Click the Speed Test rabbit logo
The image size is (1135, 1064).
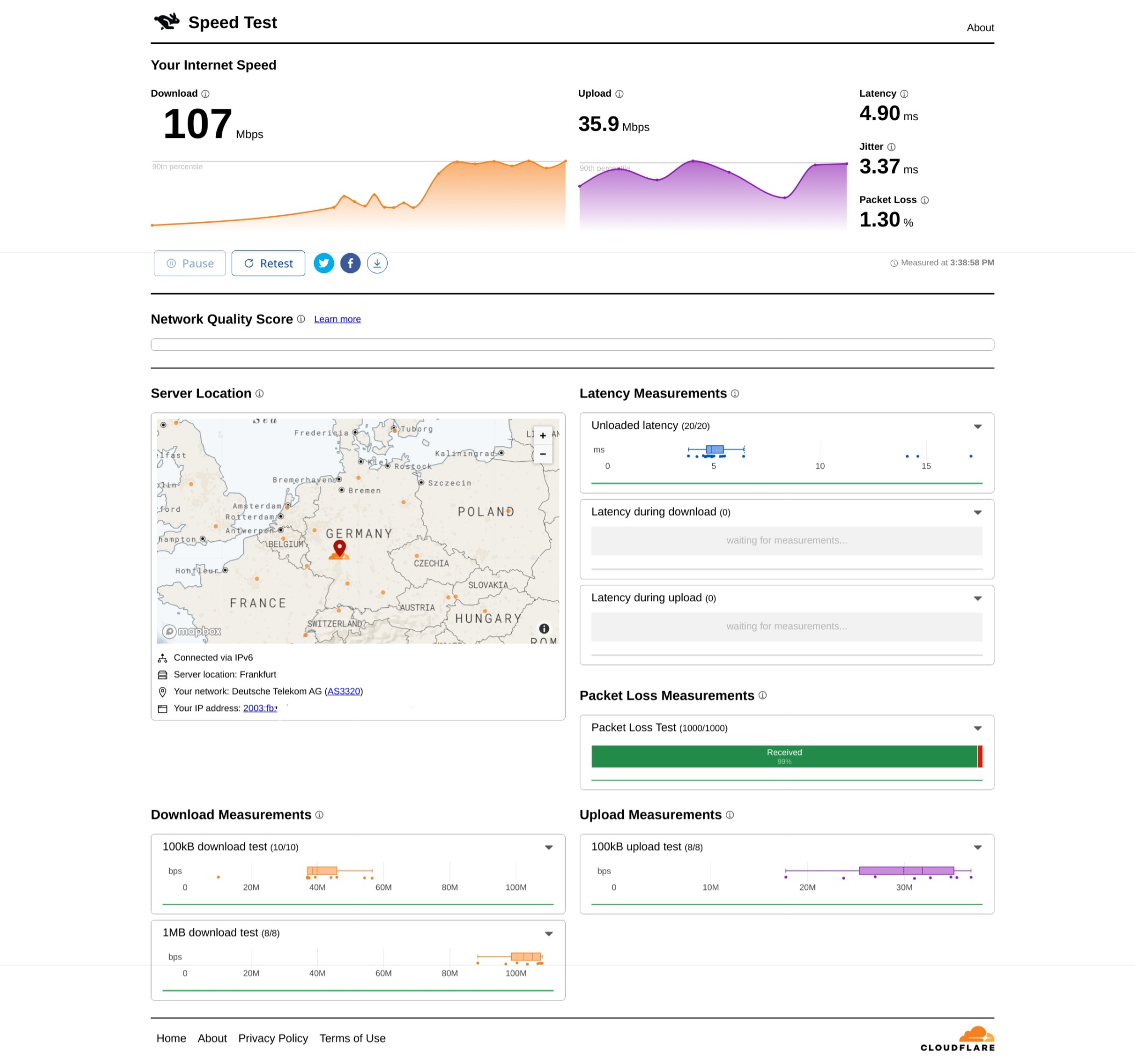pos(167,22)
